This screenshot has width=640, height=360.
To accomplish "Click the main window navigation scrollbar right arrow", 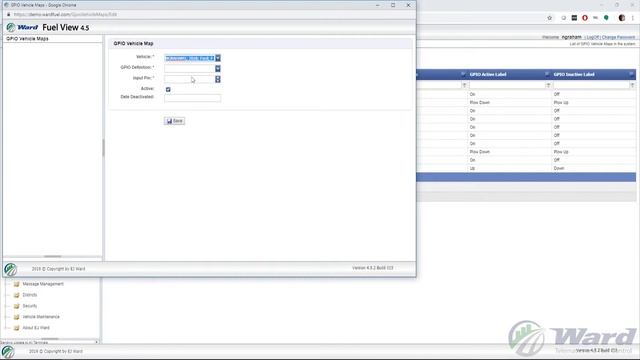I will pyautogui.click(x=97, y=342).
